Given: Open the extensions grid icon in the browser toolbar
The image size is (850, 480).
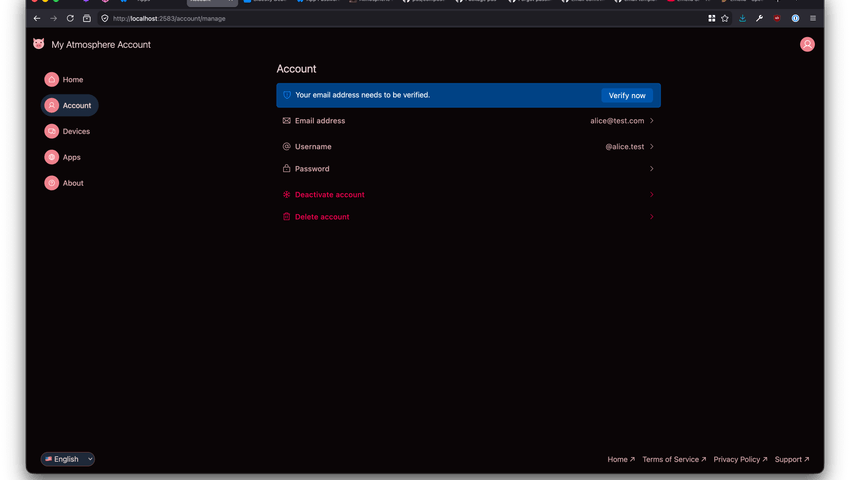Looking at the screenshot, I should [x=711, y=18].
